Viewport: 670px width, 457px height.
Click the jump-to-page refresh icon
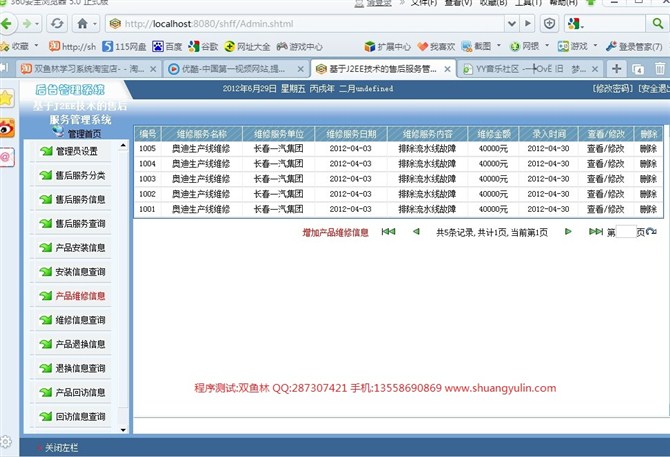(651, 231)
